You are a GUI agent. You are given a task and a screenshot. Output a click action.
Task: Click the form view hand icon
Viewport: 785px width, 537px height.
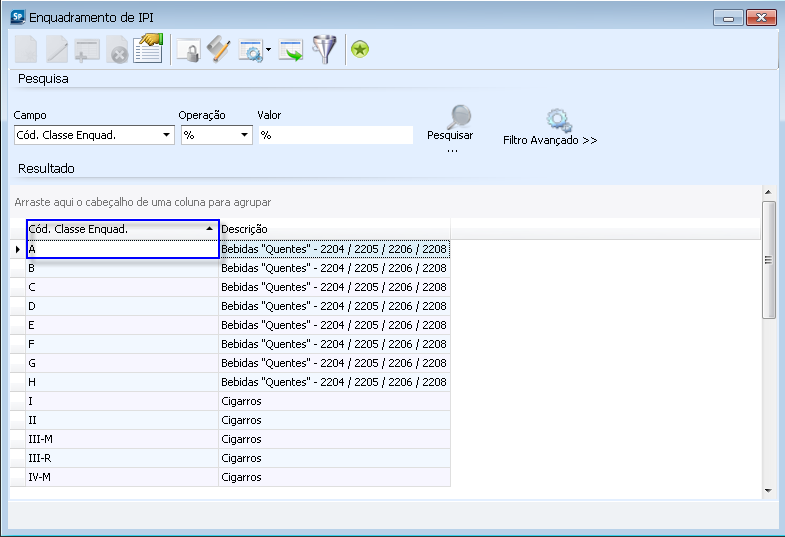pyautogui.click(x=149, y=49)
